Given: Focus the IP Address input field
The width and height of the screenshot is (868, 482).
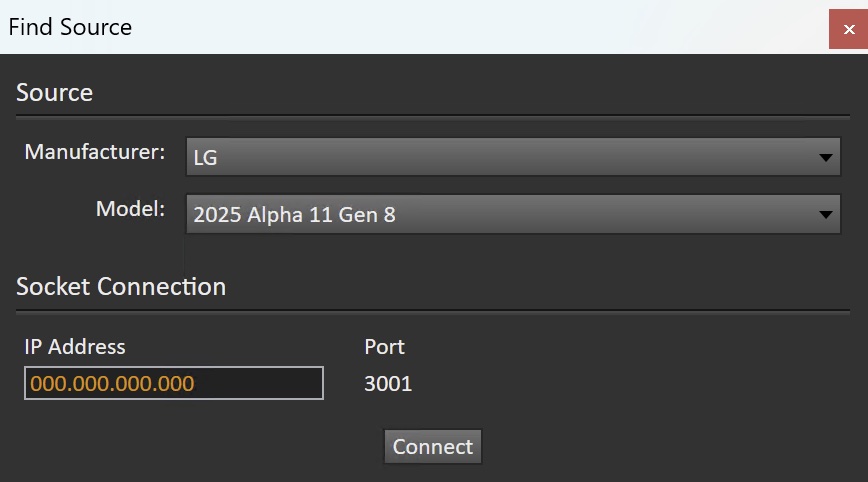Looking at the screenshot, I should point(173,383).
